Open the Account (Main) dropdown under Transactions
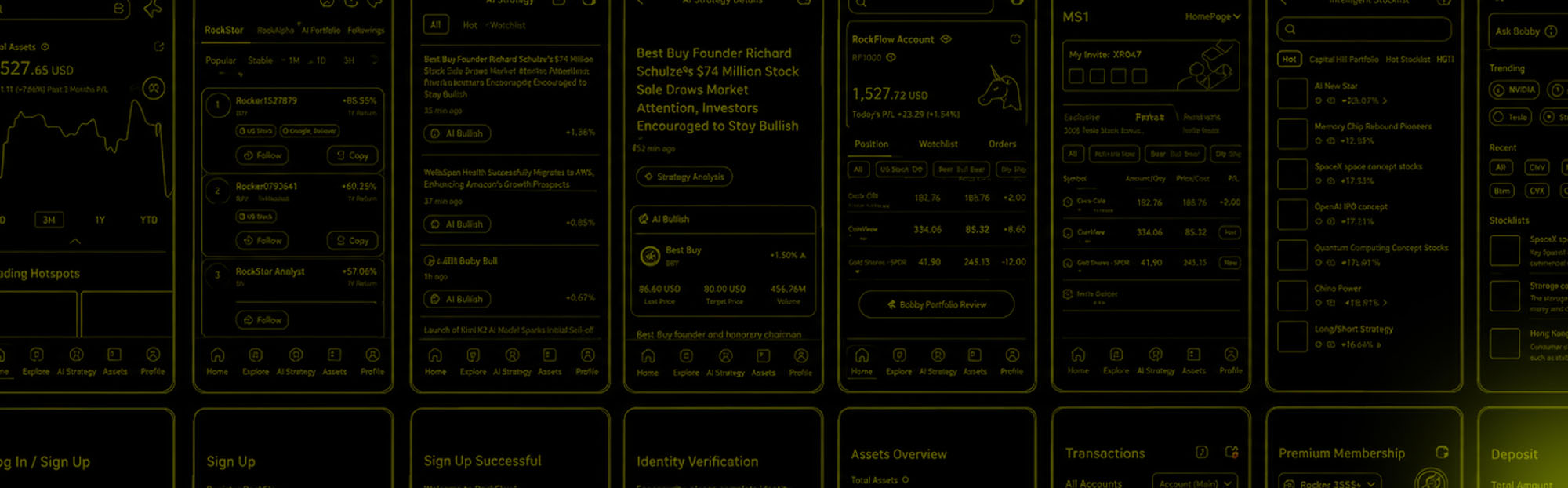Viewport: 1568px width, 488px height. tap(1194, 483)
